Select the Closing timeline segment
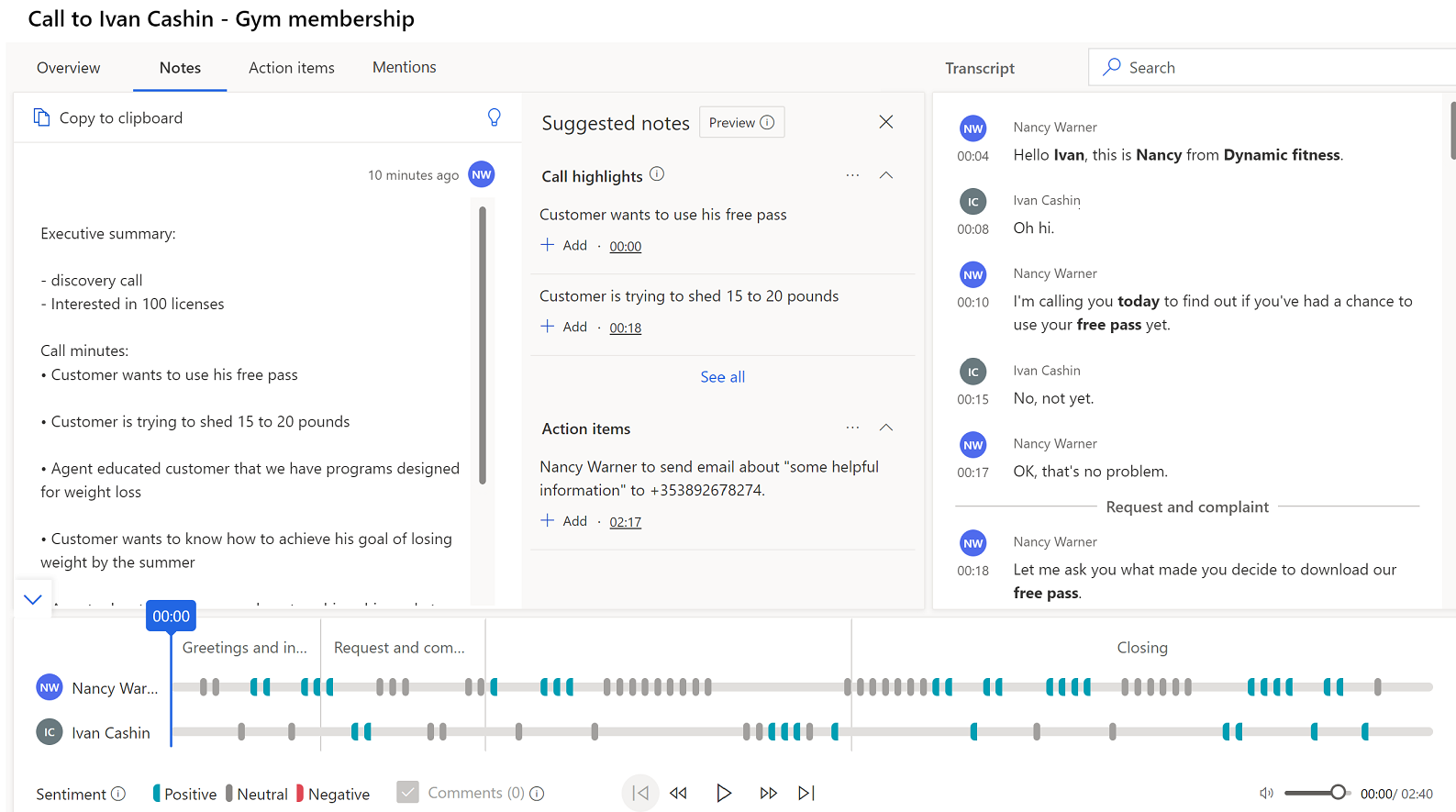1456x812 pixels. click(1142, 647)
